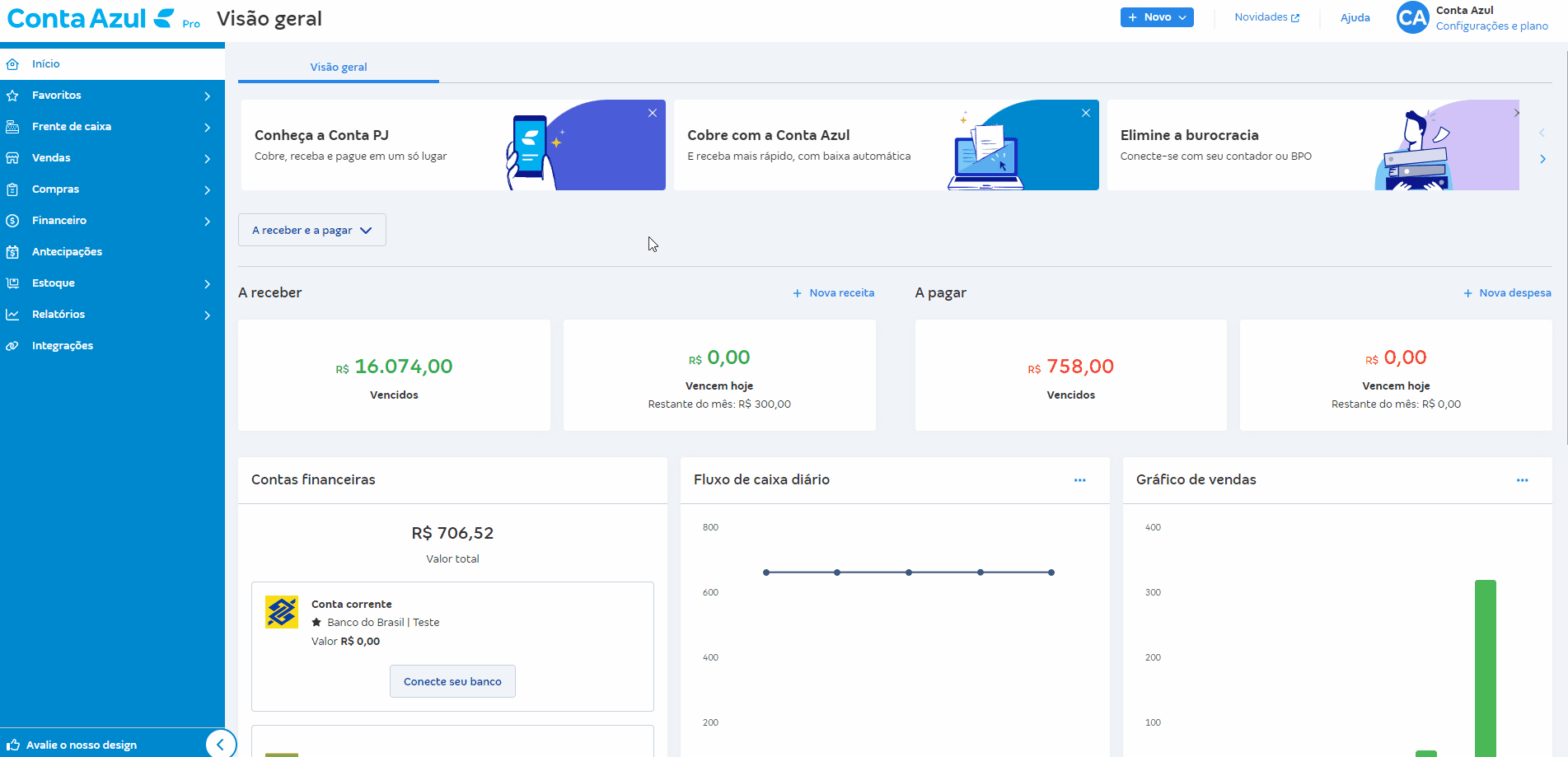Open the Elimine a burocracia banner
The image size is (1568, 757).
click(x=1313, y=145)
